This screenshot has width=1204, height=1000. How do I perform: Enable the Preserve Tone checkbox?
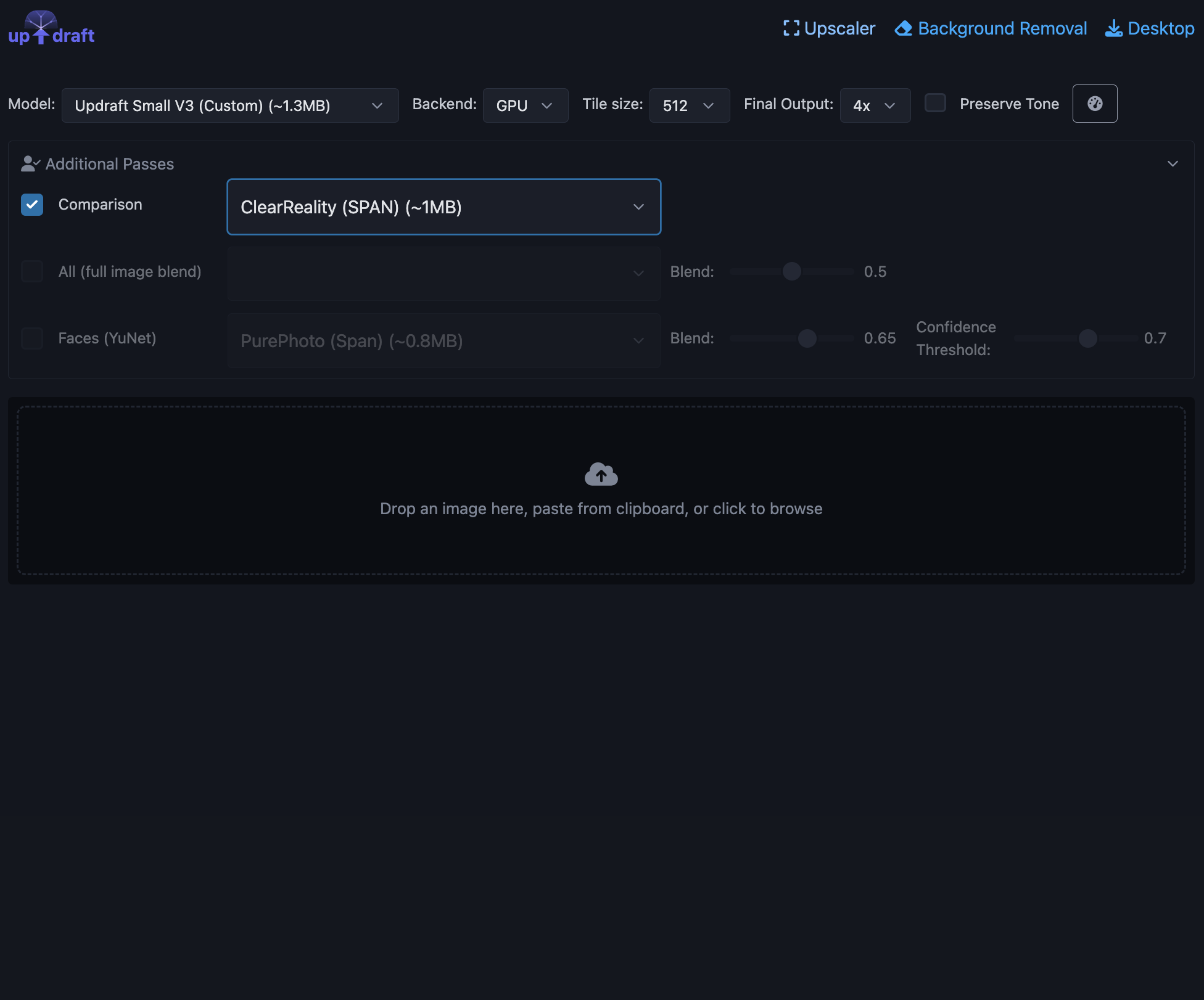[x=935, y=103]
